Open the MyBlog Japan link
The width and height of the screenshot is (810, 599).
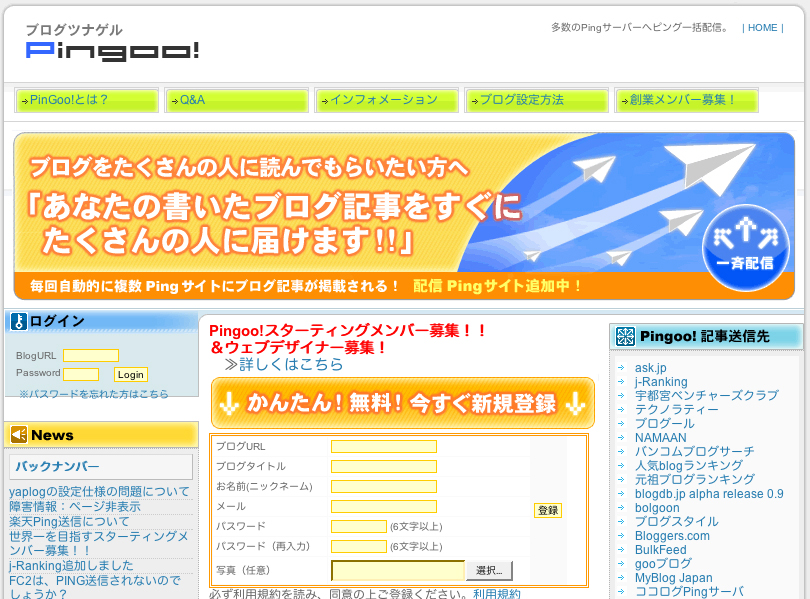pyautogui.click(x=674, y=578)
